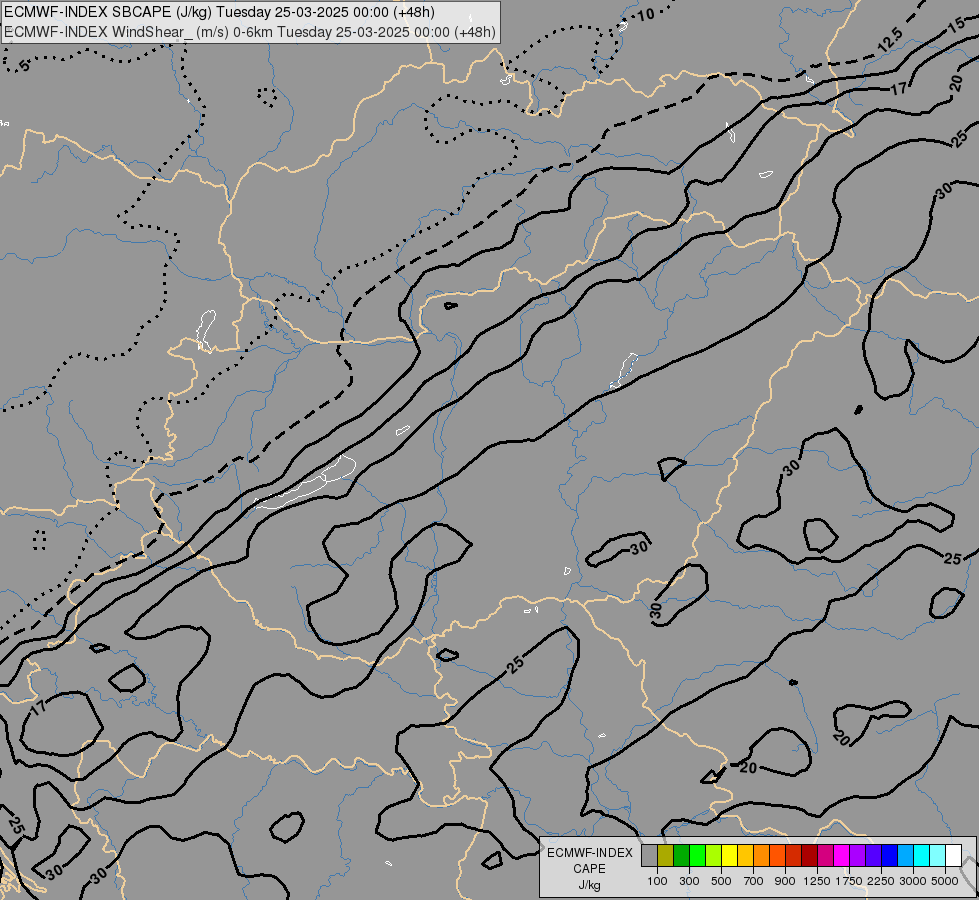Select the amber swatch above 700
This screenshot has width=979, height=900.
point(745,856)
